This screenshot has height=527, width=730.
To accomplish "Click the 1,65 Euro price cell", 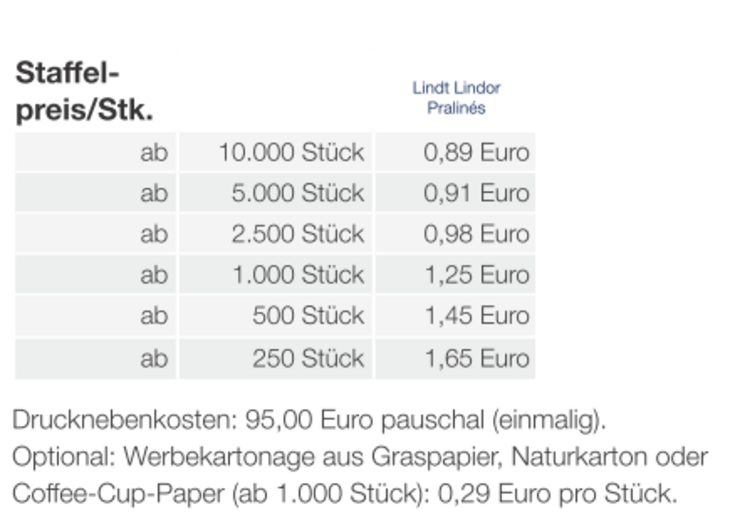I will (476, 358).
